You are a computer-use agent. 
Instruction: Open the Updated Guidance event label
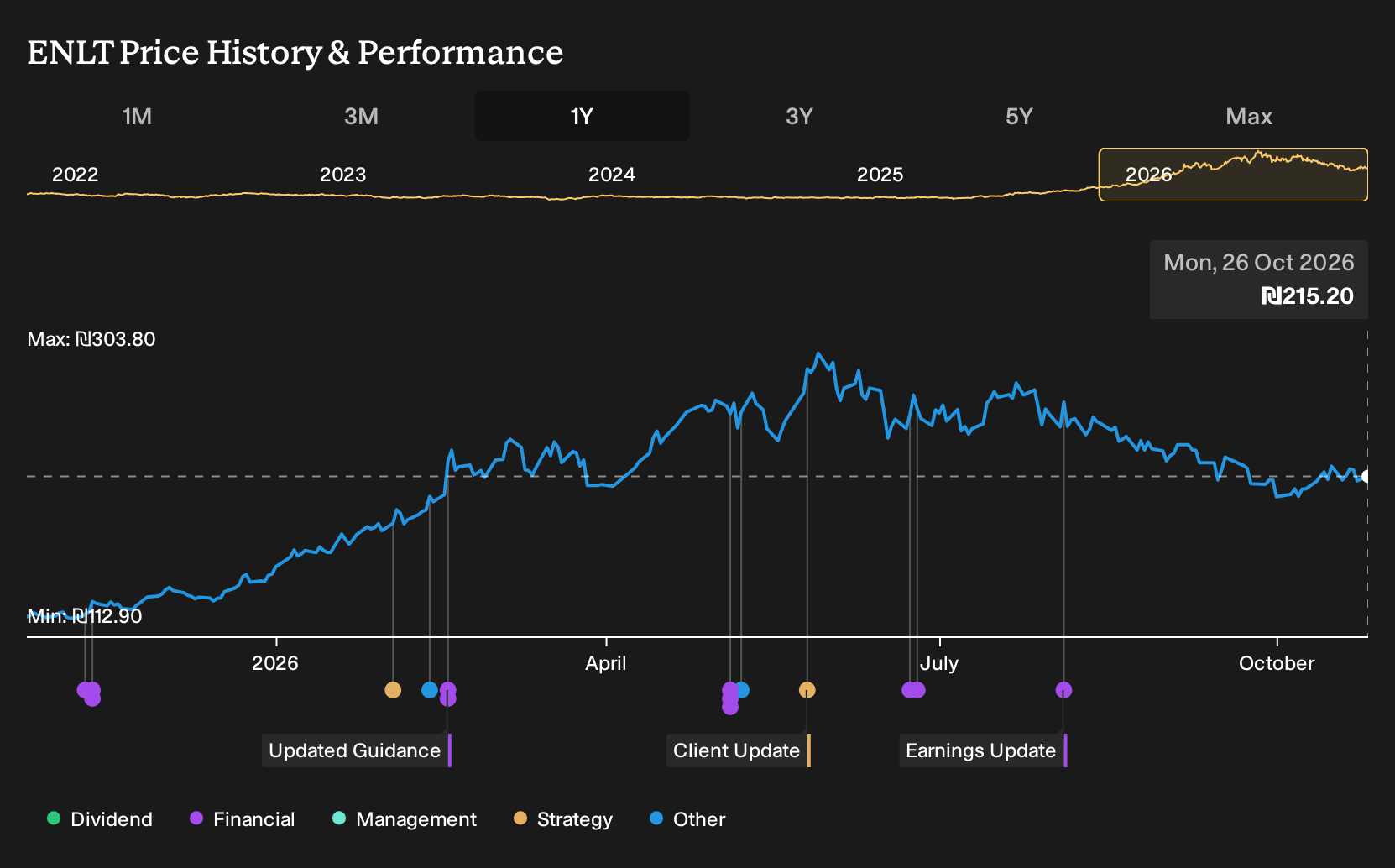pos(356,750)
